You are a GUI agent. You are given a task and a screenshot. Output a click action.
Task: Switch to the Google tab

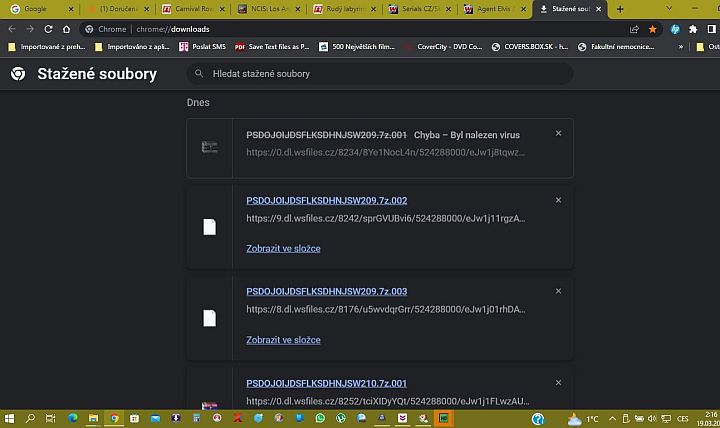pos(36,9)
